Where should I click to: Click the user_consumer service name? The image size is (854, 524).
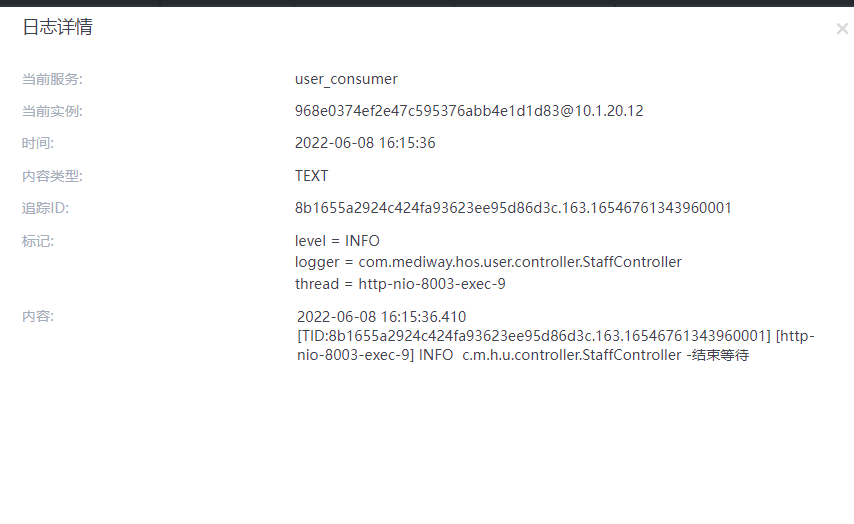pos(346,79)
